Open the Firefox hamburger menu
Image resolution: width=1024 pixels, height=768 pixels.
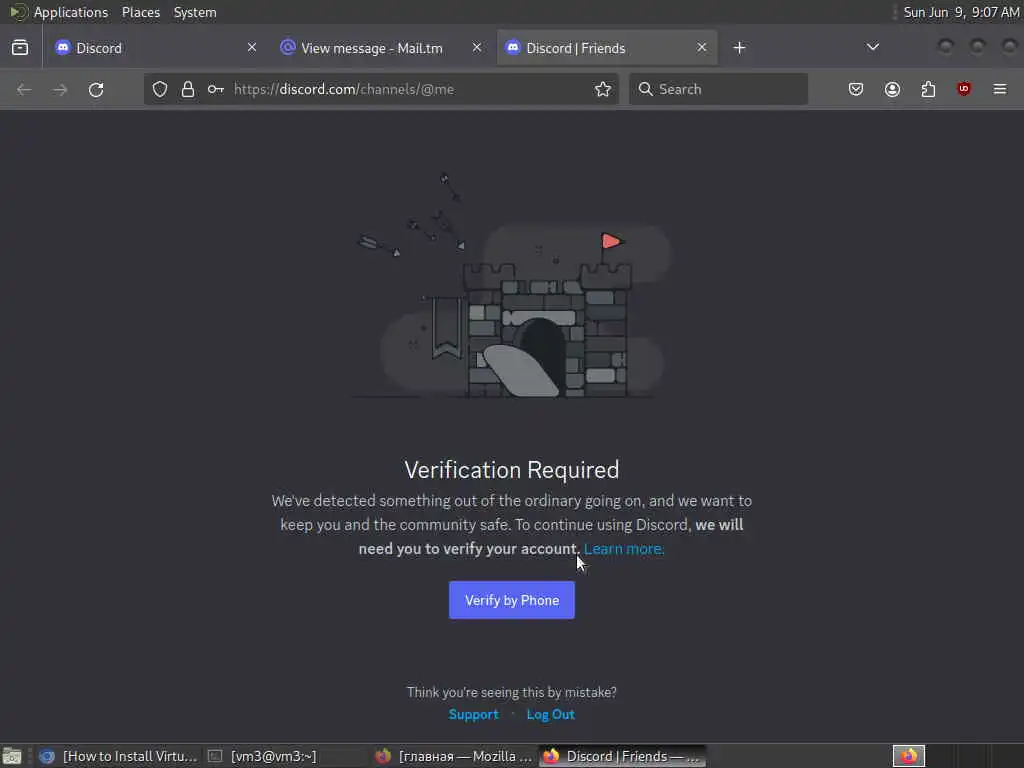pos(1000,89)
